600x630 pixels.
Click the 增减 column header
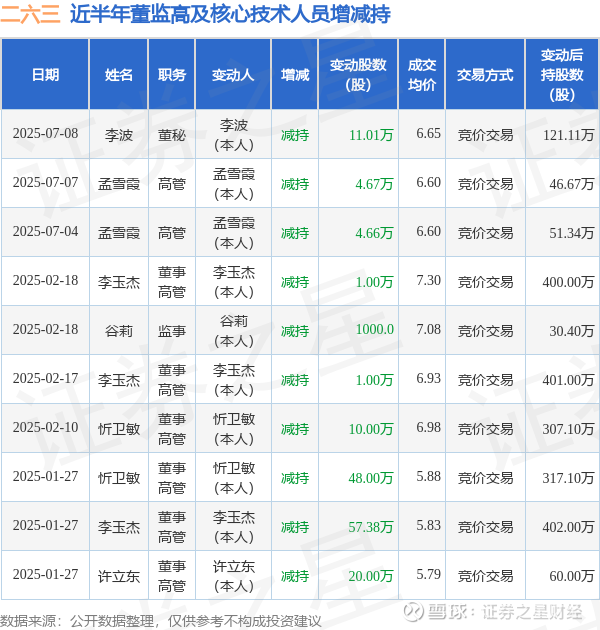(295, 74)
